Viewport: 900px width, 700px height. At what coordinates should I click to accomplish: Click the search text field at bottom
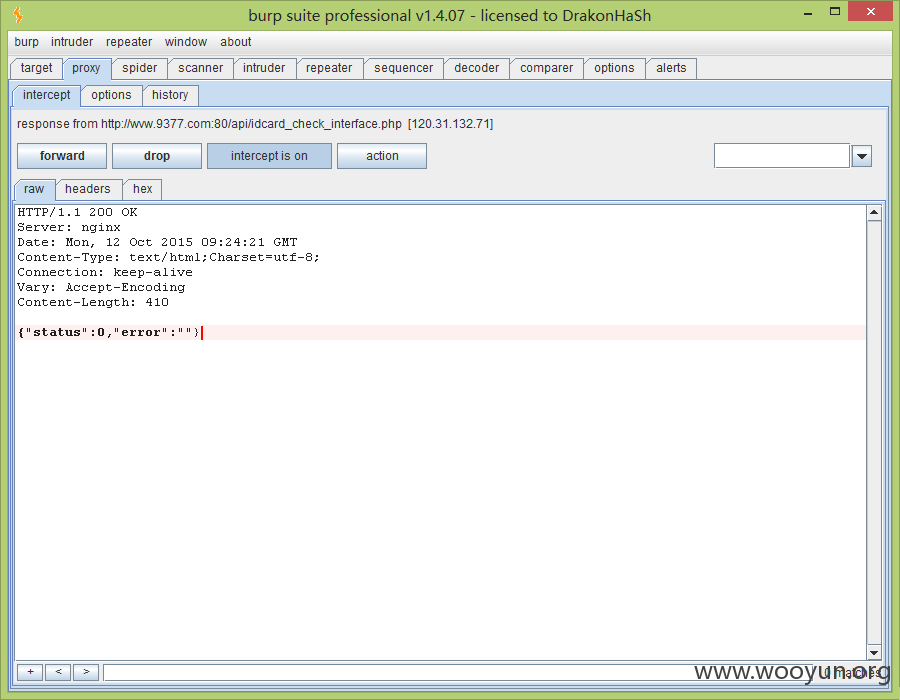pos(459,672)
